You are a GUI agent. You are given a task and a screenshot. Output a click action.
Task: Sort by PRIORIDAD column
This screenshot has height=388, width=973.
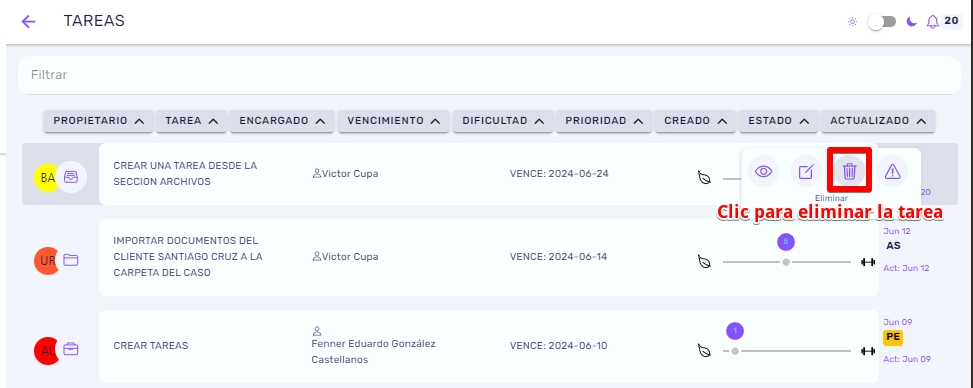(x=604, y=121)
